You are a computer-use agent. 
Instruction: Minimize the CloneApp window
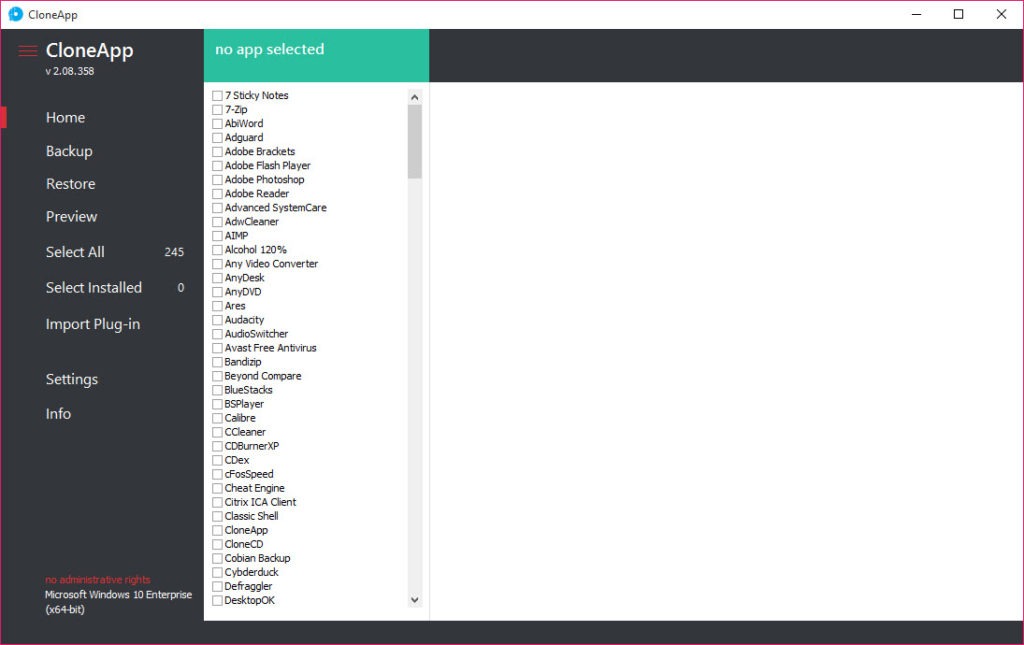coord(917,14)
